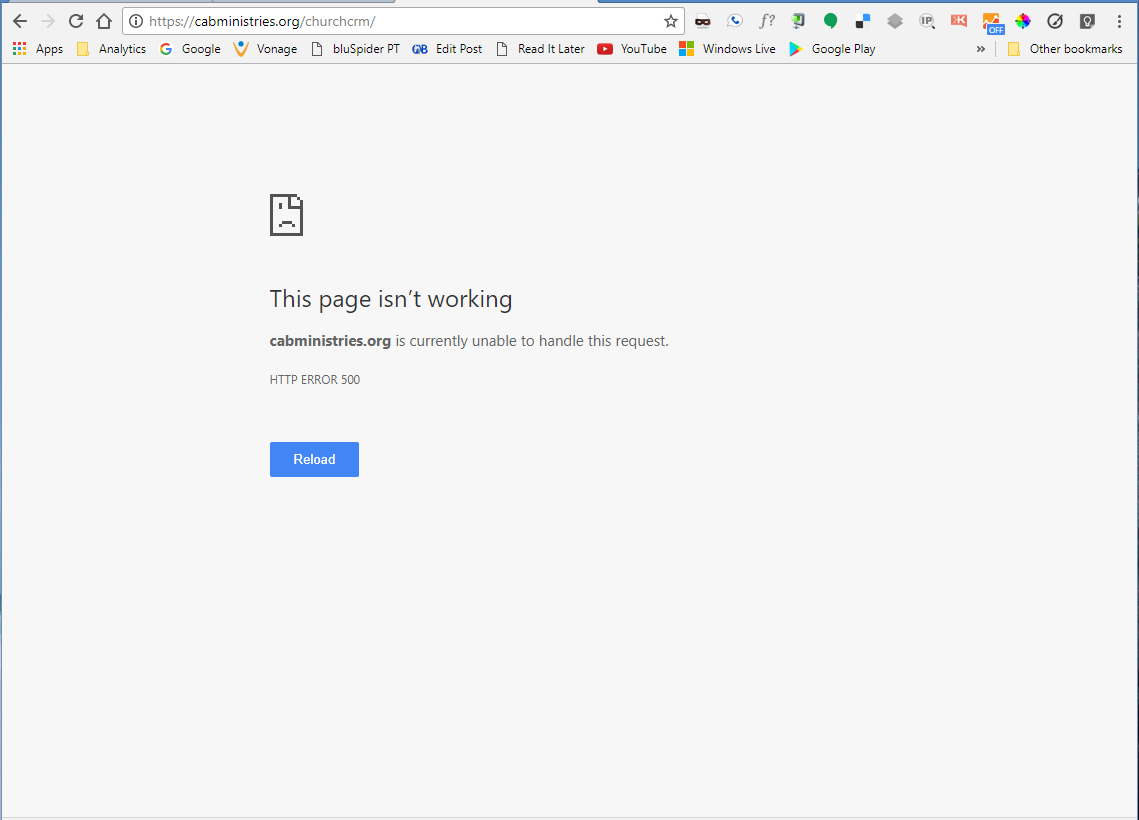Click the bold cabministries.org text
The height and width of the screenshot is (820, 1139).
(x=331, y=341)
